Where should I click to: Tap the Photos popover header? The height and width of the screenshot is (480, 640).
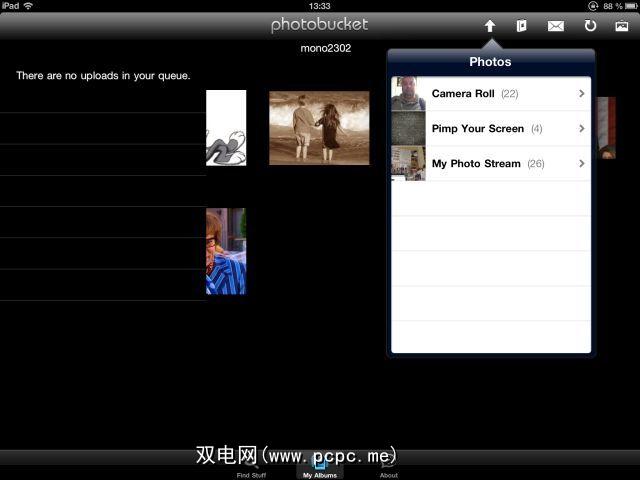[x=490, y=62]
